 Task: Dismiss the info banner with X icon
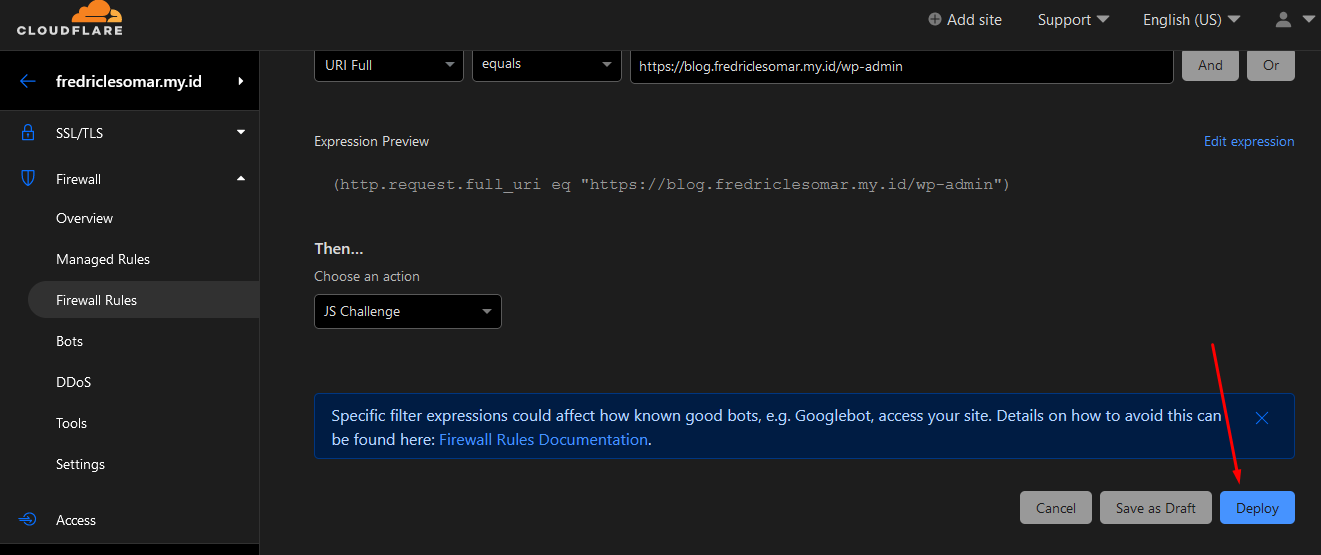(1261, 418)
